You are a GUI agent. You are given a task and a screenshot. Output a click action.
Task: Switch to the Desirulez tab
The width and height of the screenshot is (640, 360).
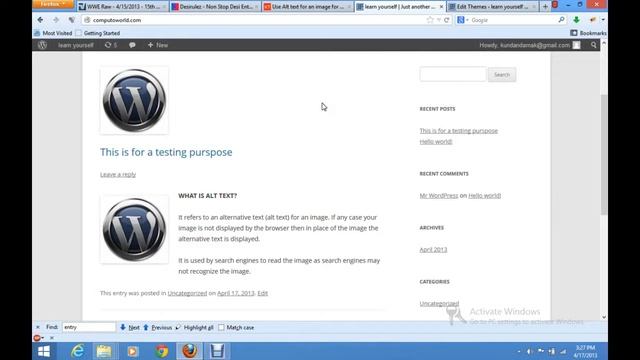[215, 7]
